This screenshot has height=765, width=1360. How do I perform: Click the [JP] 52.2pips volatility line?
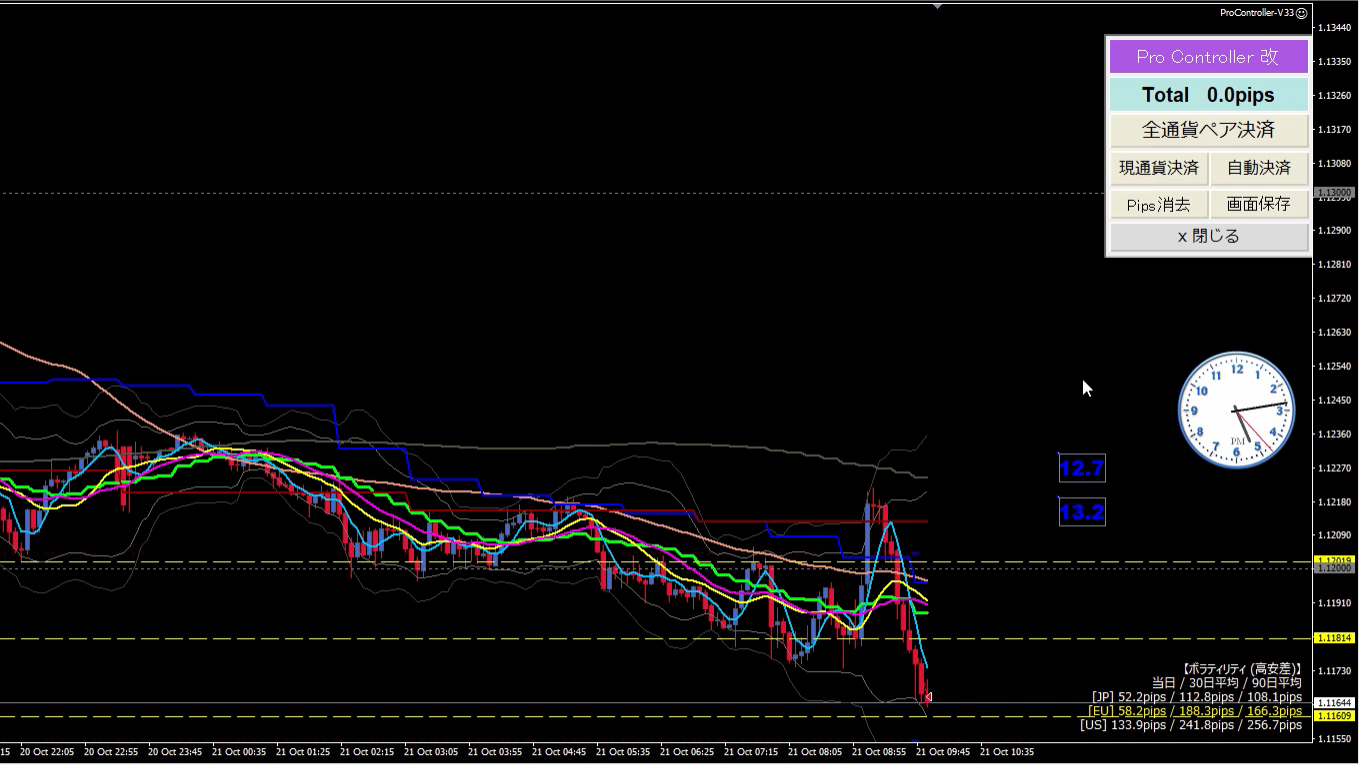[x=1197, y=697]
